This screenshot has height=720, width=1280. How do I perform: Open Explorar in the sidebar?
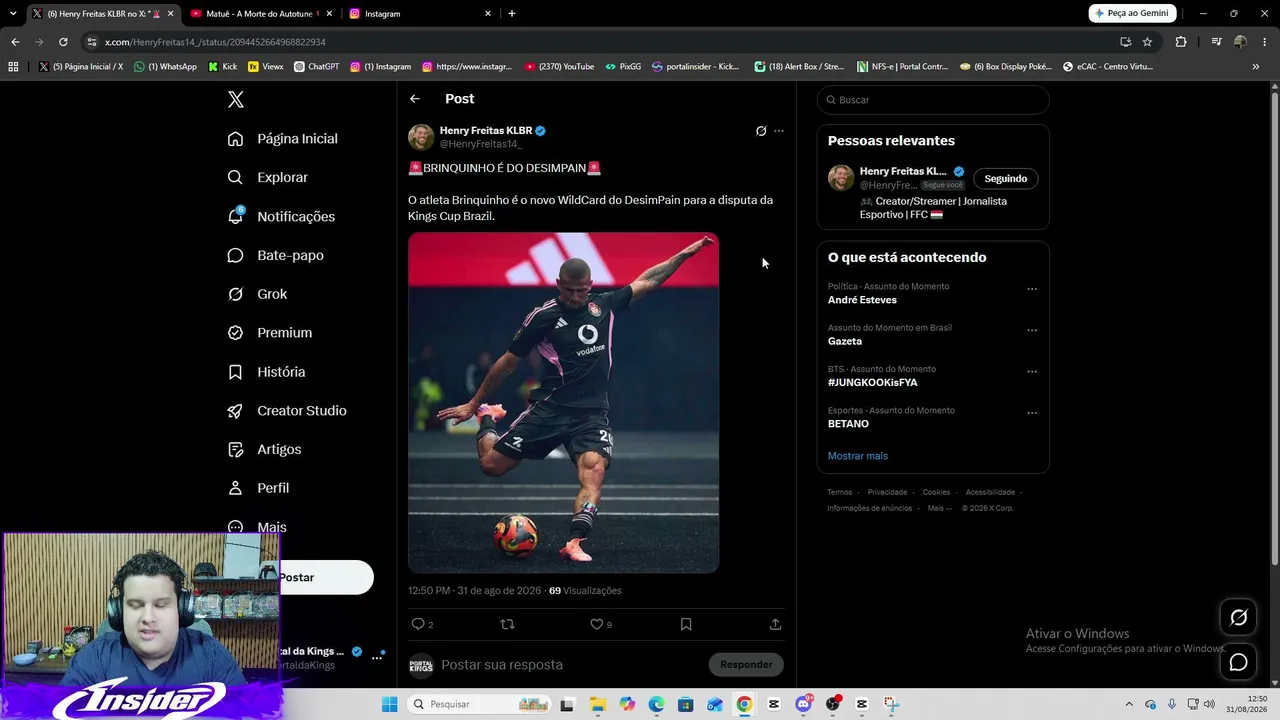268,177
